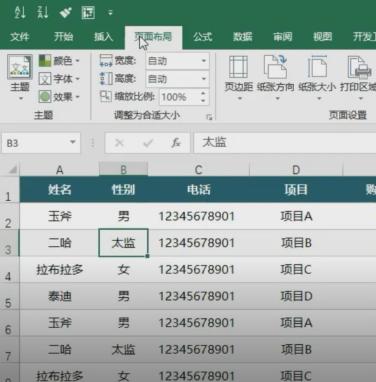376x382 pixels.
Task: Open the 文件 menu tab
Action: pyautogui.click(x=19, y=37)
